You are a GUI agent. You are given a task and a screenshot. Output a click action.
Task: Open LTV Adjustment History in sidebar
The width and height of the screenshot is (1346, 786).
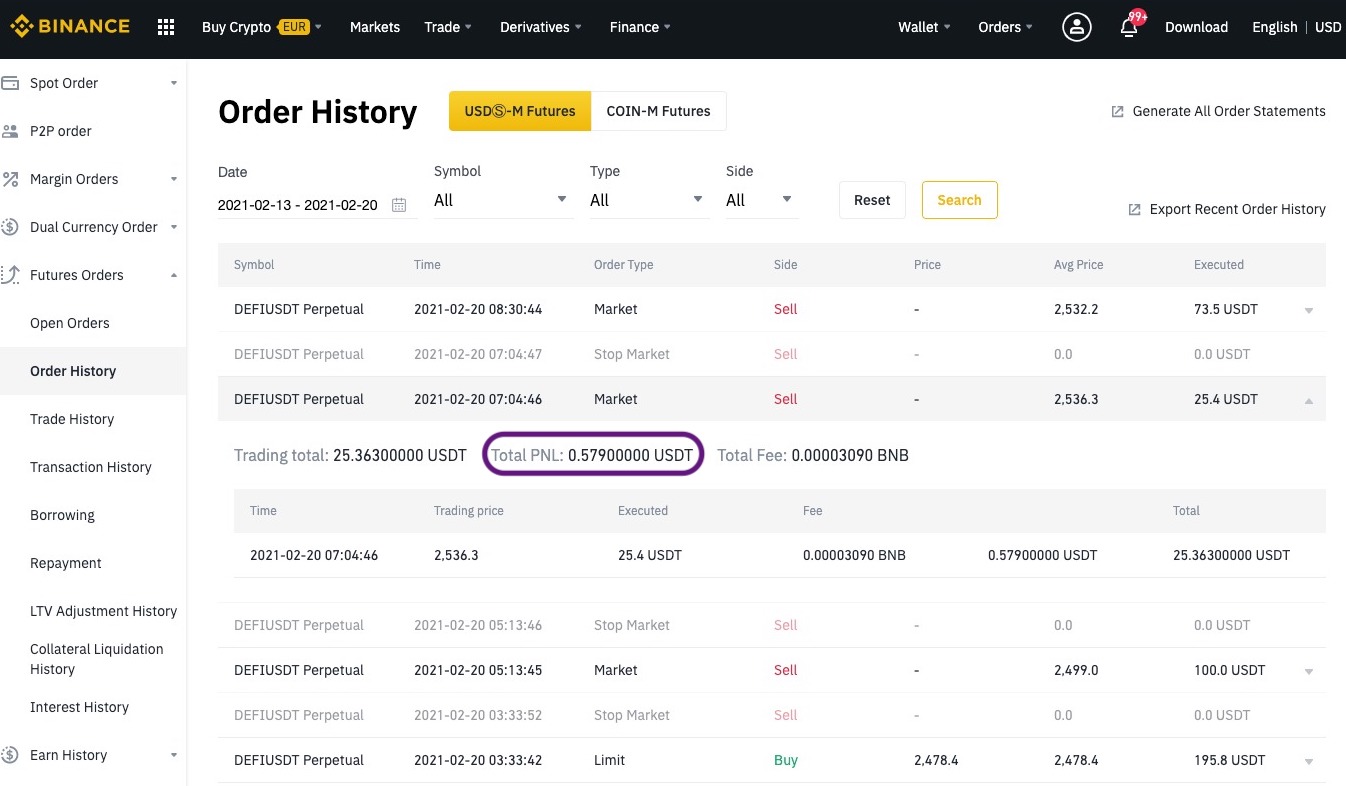click(x=103, y=611)
